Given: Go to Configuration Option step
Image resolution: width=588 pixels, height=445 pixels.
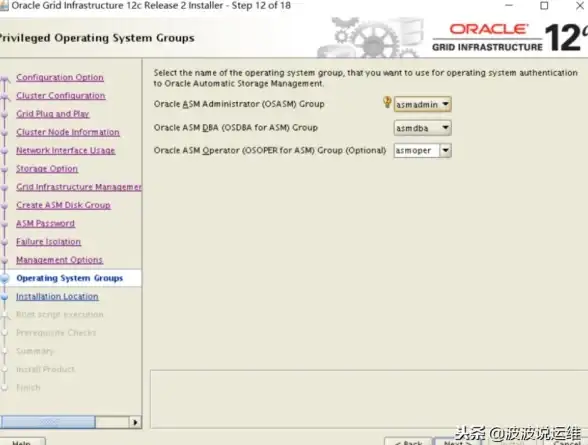Looking at the screenshot, I should (x=60, y=77).
